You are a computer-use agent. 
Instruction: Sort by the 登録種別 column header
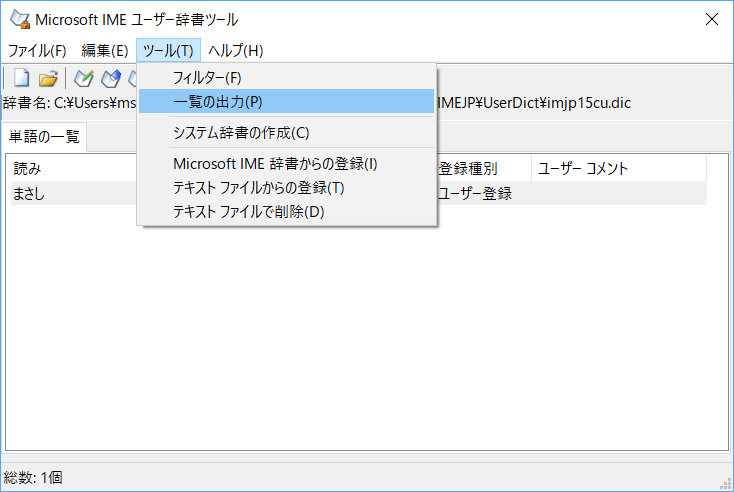pos(484,168)
